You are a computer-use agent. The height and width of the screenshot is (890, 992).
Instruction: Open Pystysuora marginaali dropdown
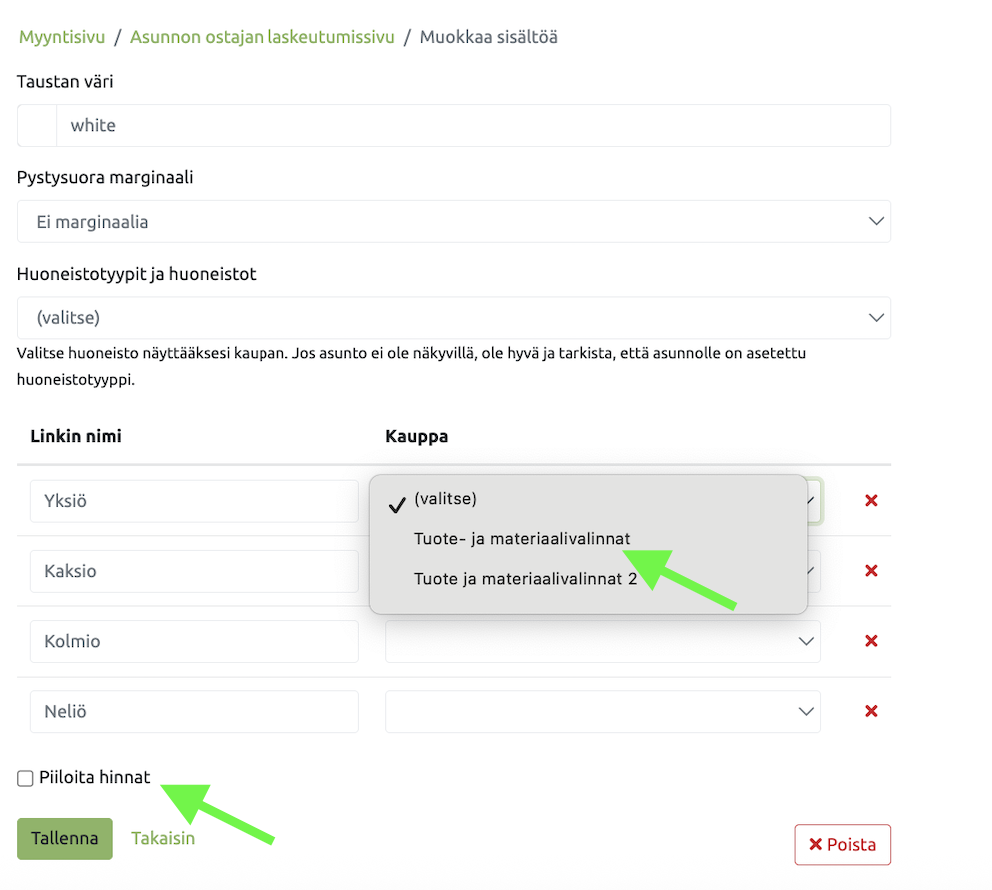(x=453, y=221)
